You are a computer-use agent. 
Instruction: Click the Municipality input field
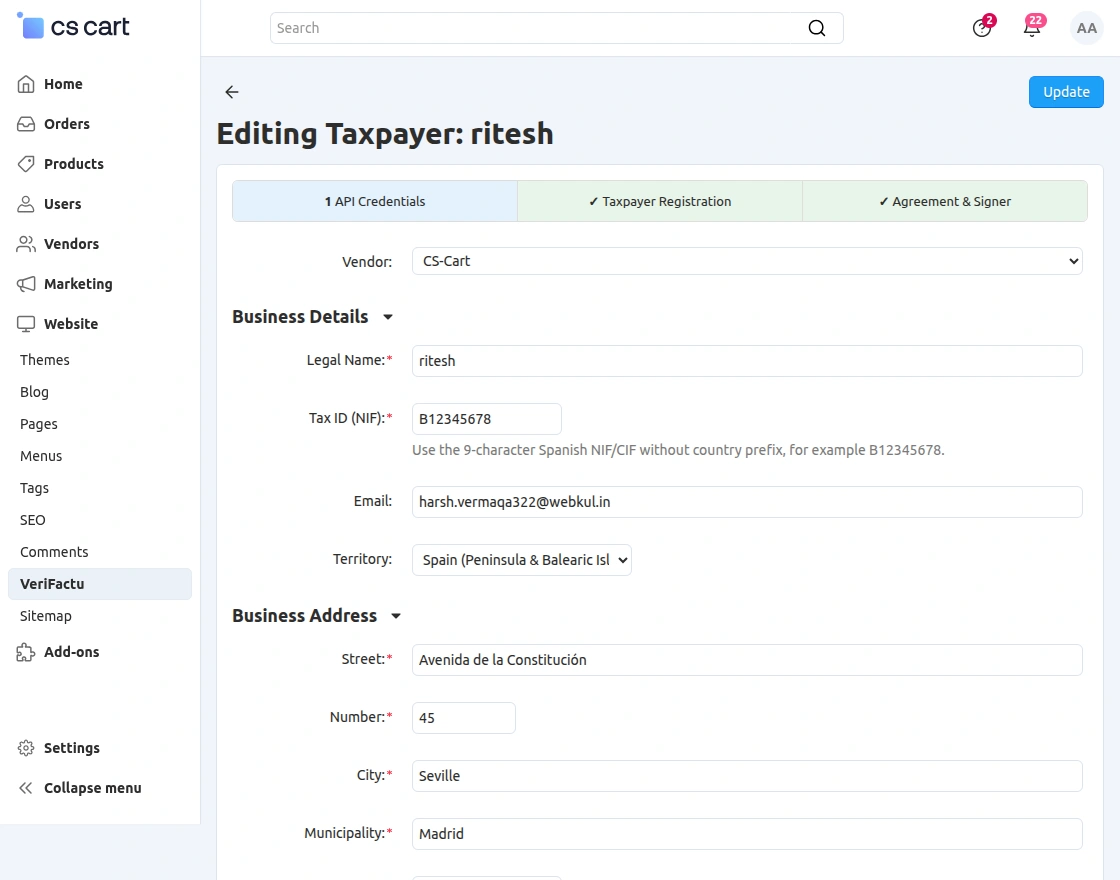tap(747, 834)
